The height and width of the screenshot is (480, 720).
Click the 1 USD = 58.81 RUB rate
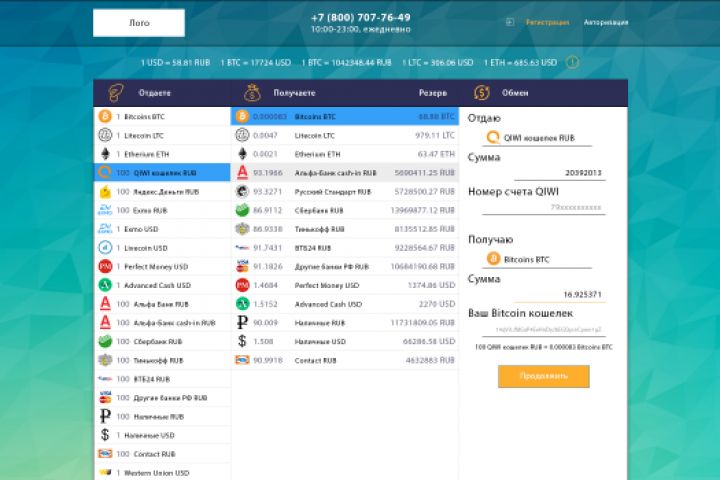175,62
